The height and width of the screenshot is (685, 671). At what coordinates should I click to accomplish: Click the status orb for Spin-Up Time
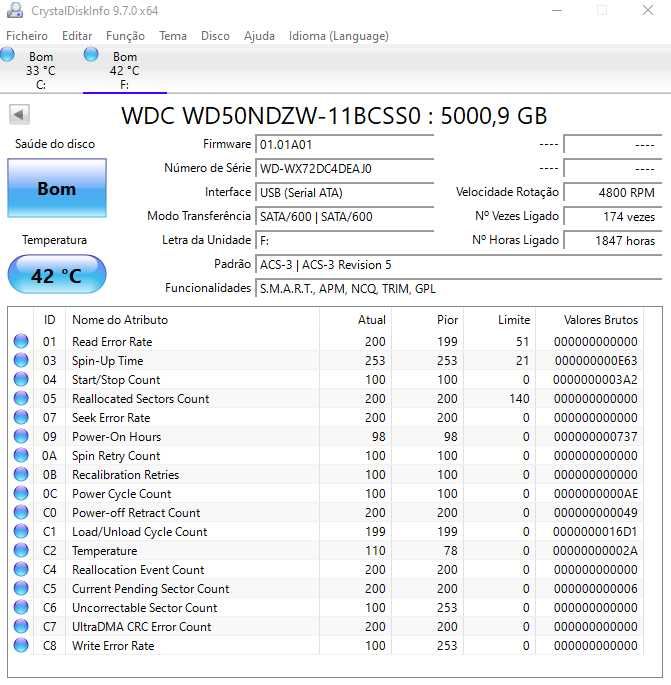click(21, 360)
